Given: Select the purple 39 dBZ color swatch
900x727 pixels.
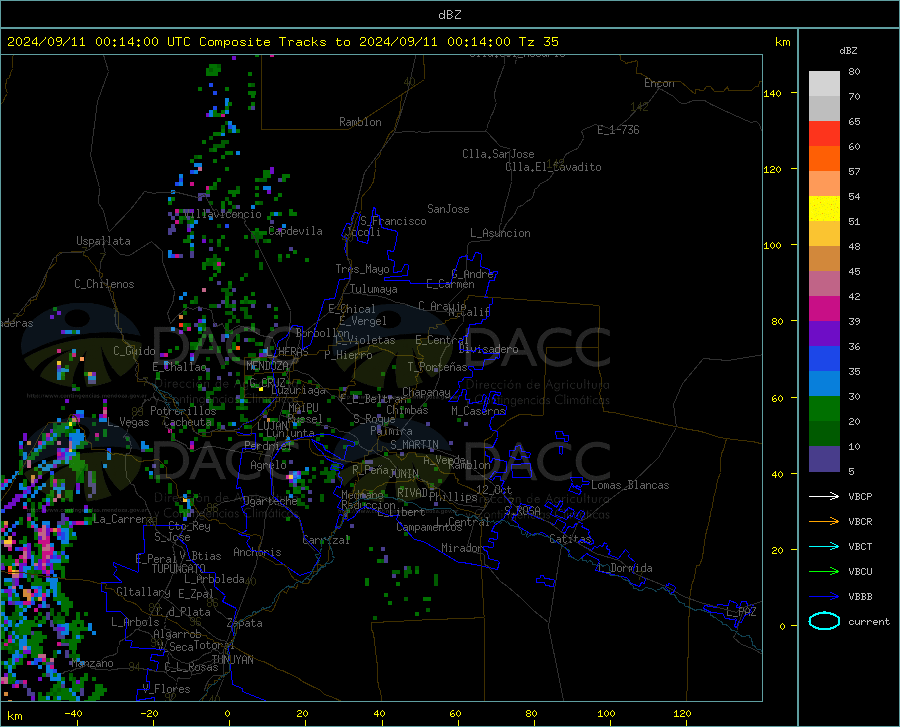Looking at the screenshot, I should (824, 334).
